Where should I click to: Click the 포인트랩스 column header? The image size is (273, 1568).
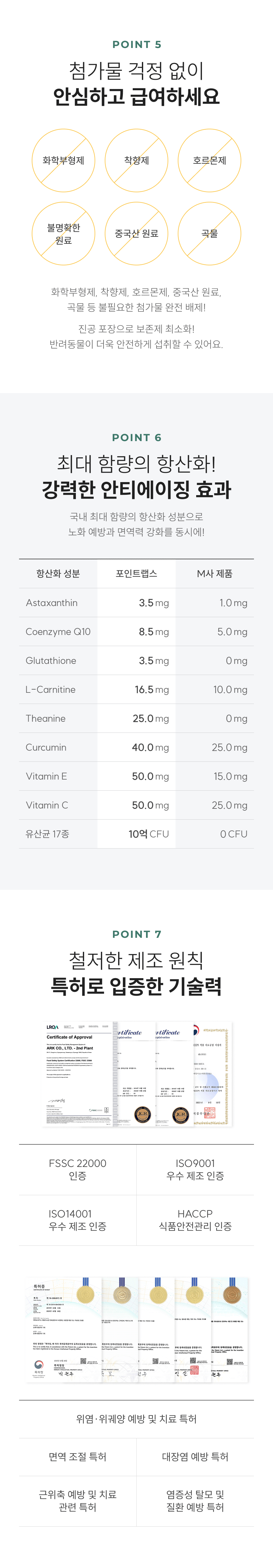click(136, 573)
